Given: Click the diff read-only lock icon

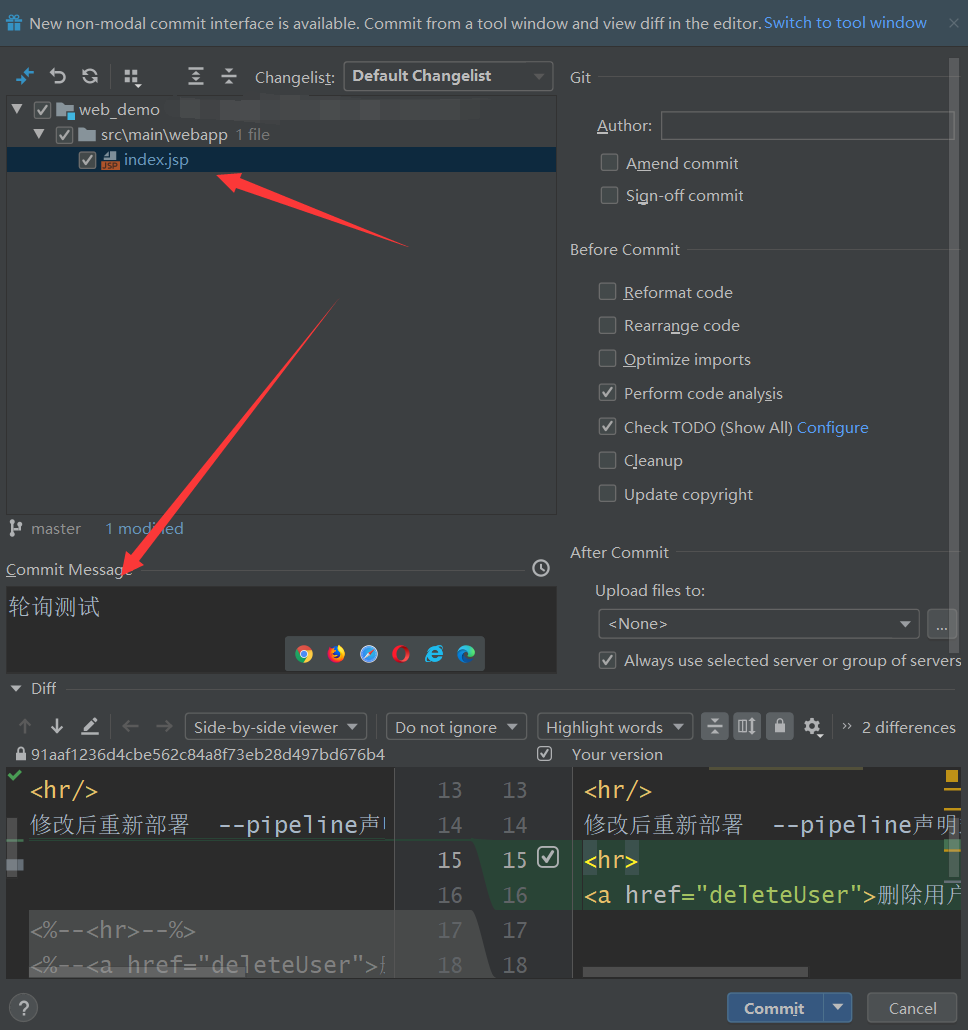Looking at the screenshot, I should point(780,727).
